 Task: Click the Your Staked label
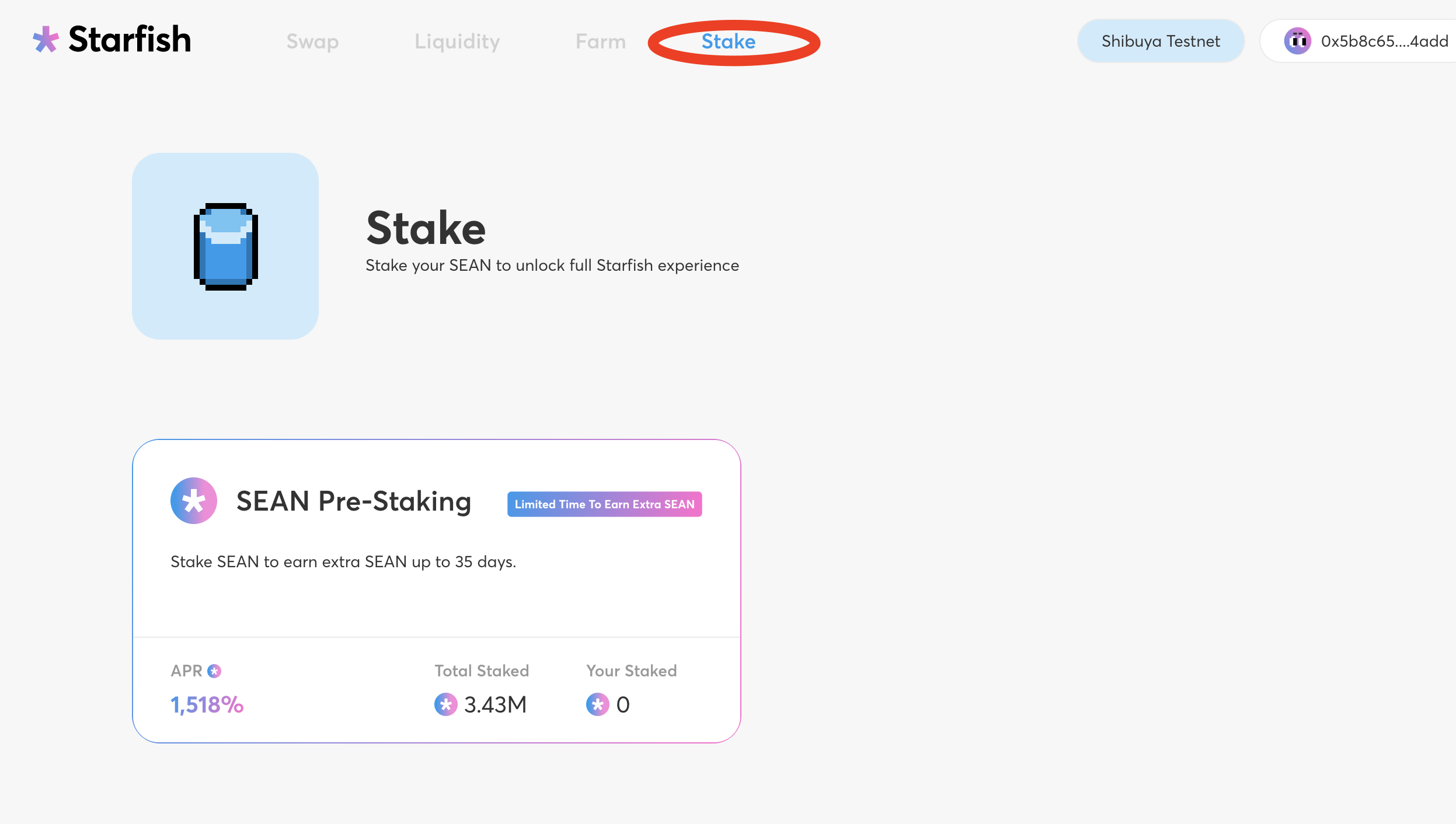click(x=631, y=671)
